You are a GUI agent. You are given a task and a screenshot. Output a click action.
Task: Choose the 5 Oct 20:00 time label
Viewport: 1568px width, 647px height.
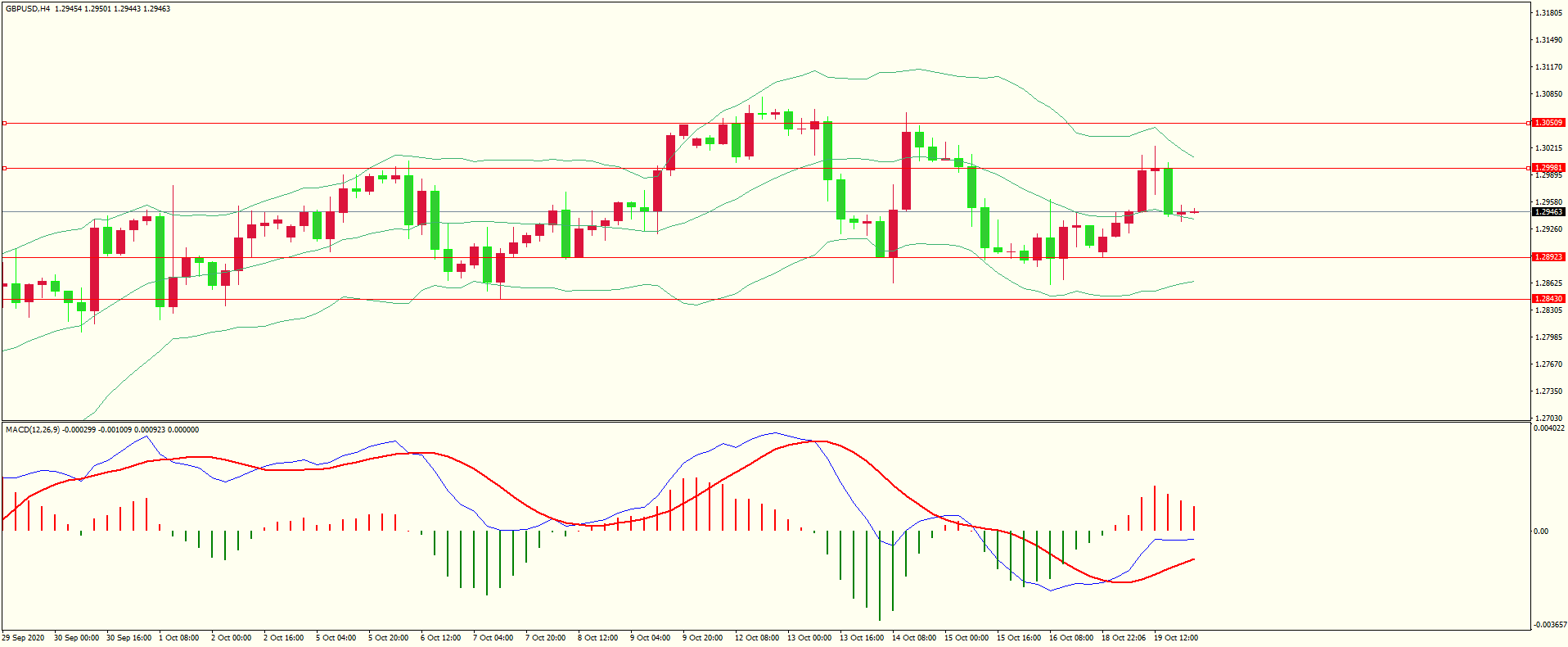[388, 638]
